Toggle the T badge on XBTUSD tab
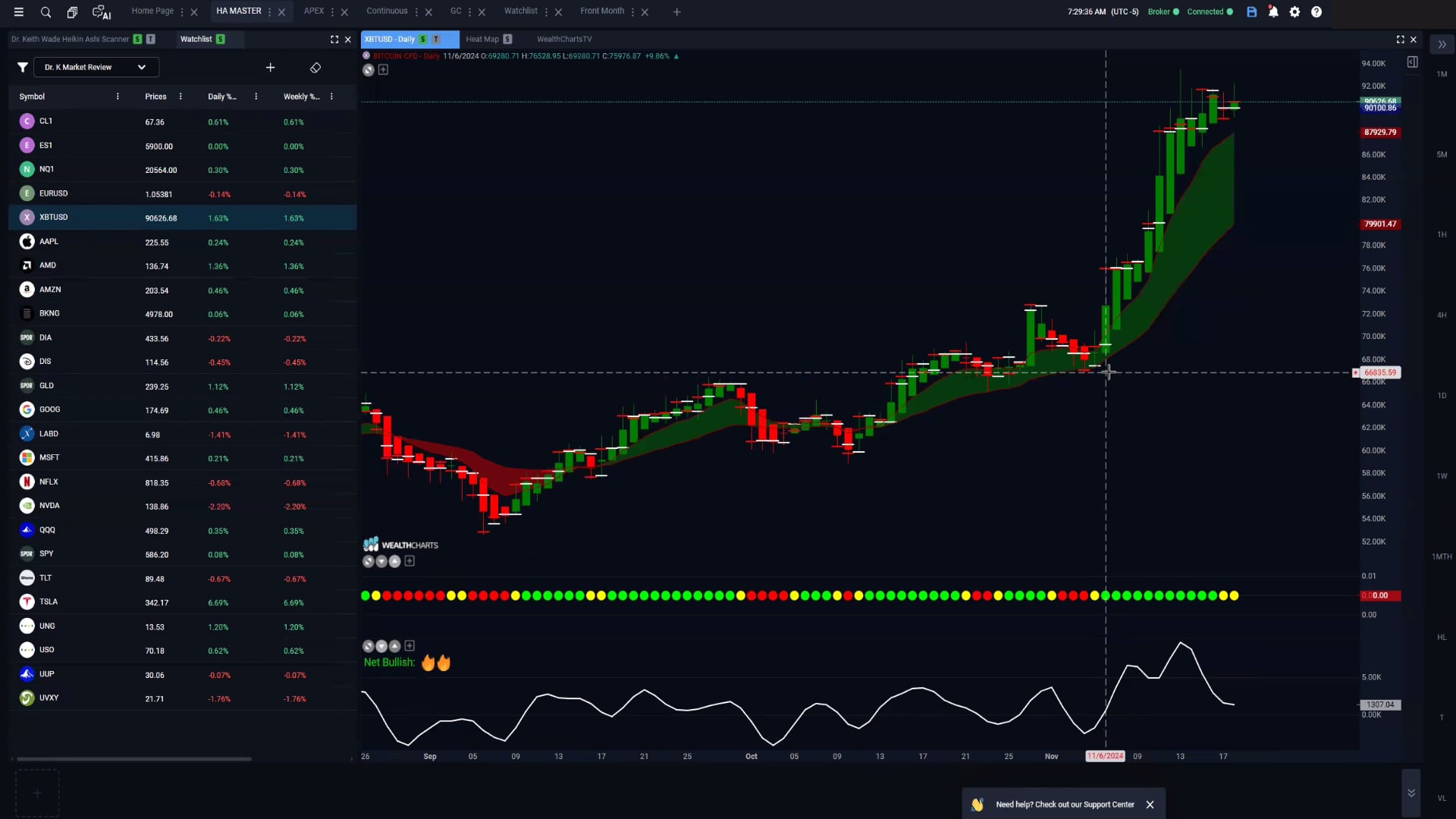The image size is (1456, 819). (x=436, y=39)
